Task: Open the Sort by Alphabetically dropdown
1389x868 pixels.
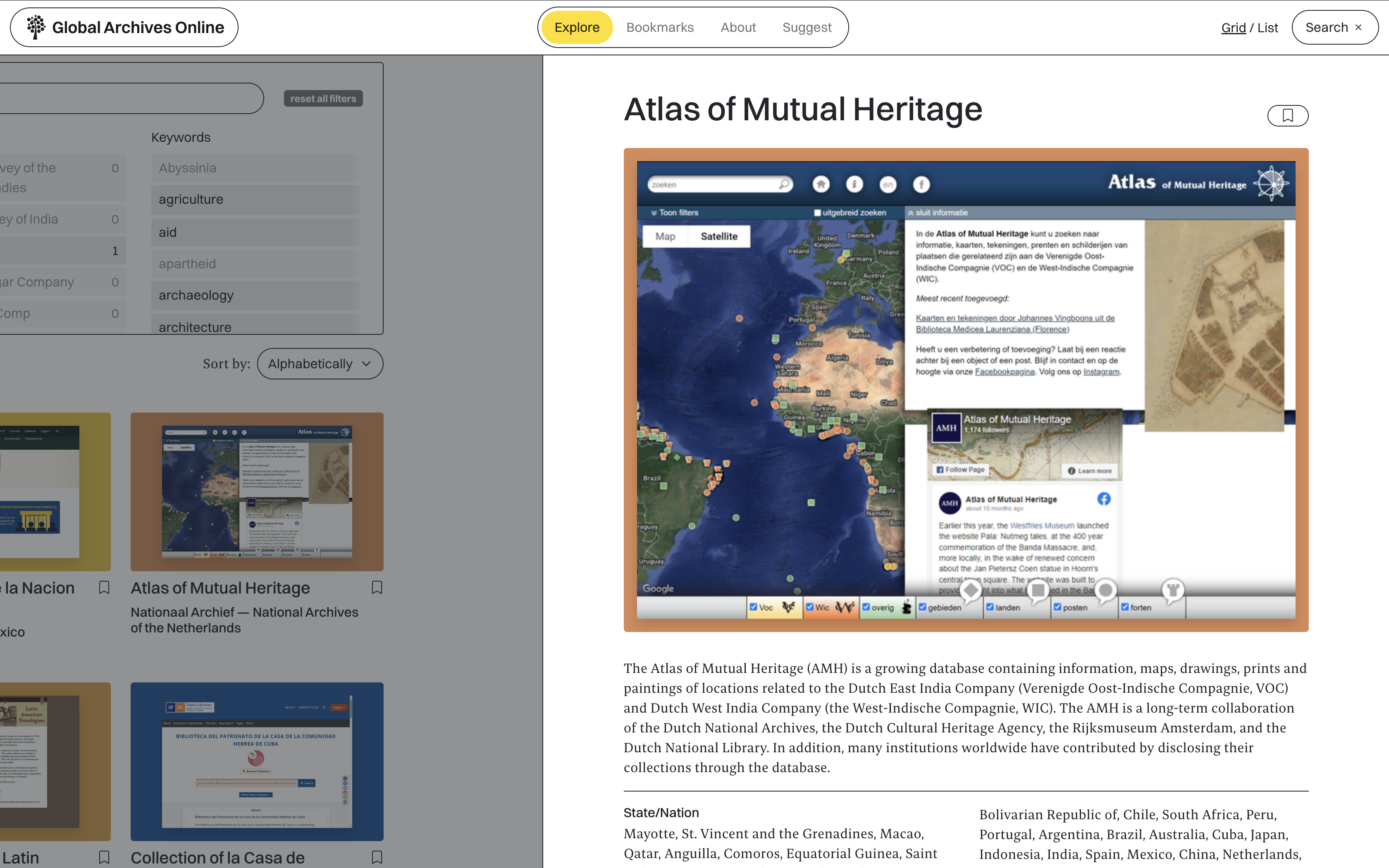Action: [320, 363]
